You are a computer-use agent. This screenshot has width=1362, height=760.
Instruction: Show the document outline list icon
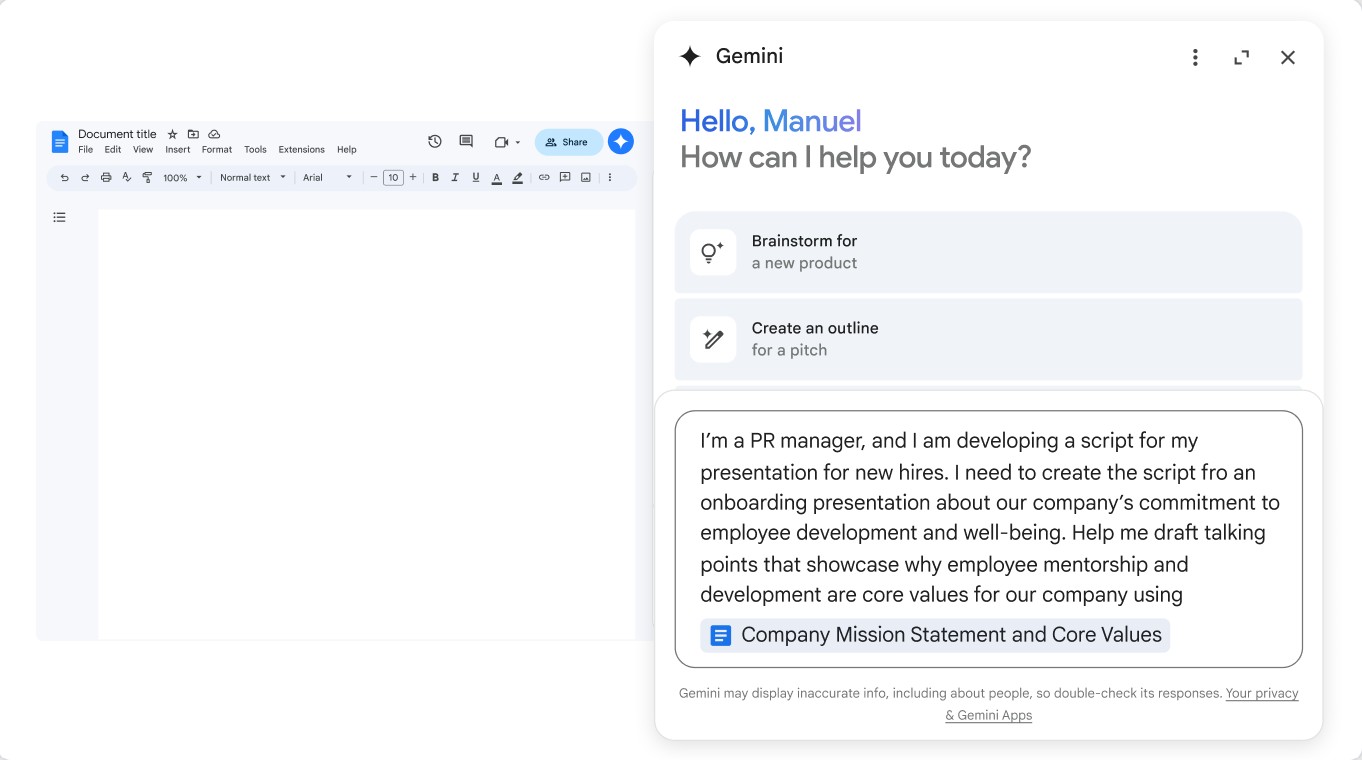pos(60,217)
